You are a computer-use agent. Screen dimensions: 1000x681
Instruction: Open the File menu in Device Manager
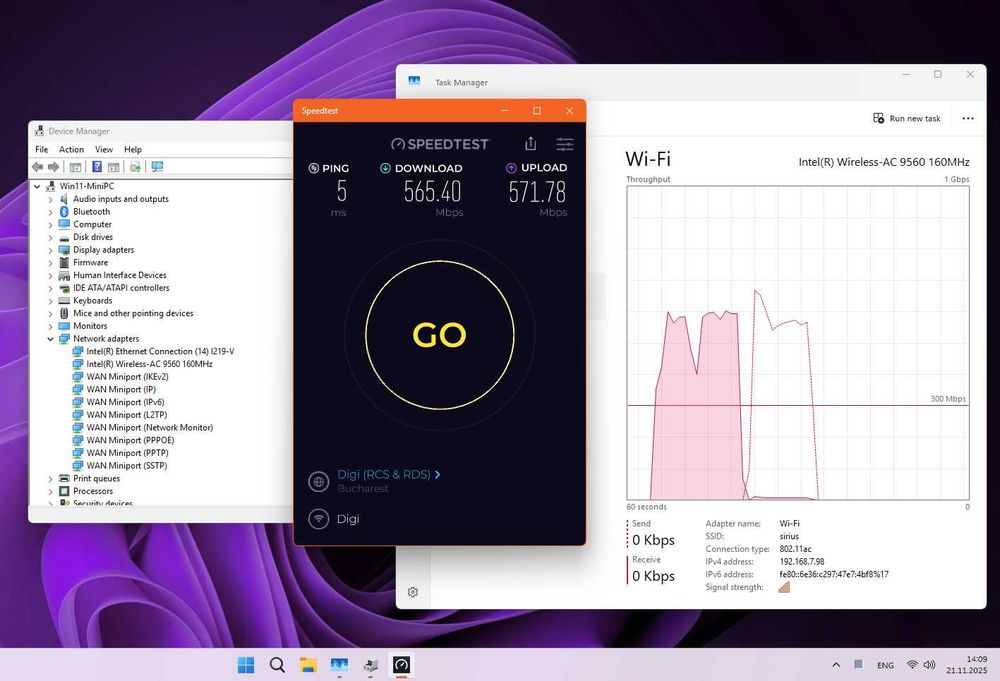pyautogui.click(x=41, y=149)
